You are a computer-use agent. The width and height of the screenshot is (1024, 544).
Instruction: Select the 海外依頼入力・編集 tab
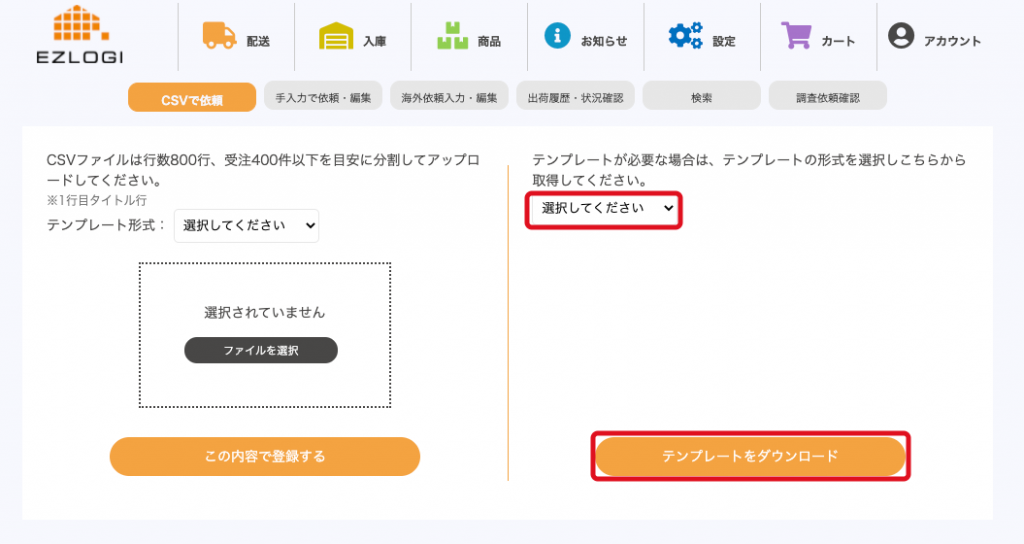(x=449, y=97)
